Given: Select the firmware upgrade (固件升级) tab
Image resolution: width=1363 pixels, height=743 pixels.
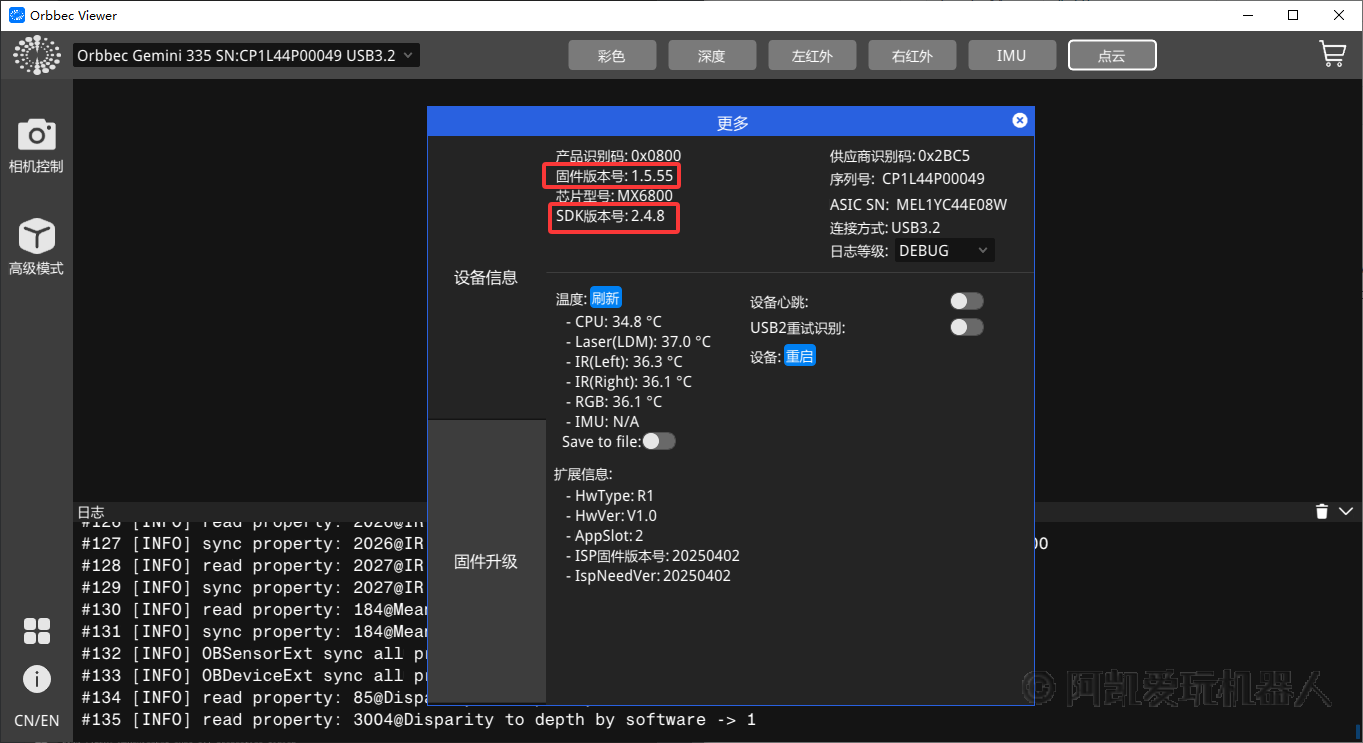Looking at the screenshot, I should tap(487, 561).
